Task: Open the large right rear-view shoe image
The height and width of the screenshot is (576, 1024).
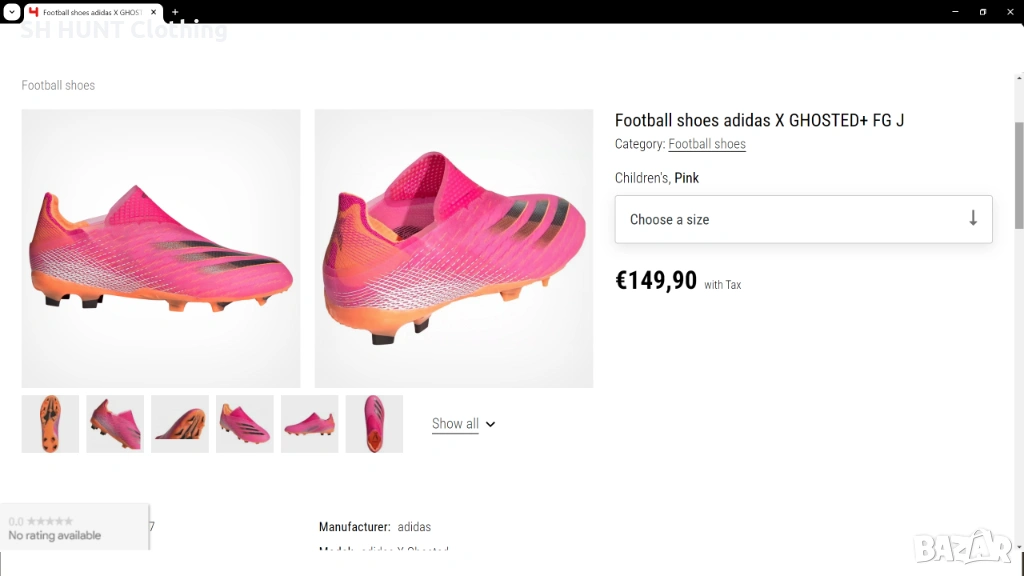Action: (454, 248)
